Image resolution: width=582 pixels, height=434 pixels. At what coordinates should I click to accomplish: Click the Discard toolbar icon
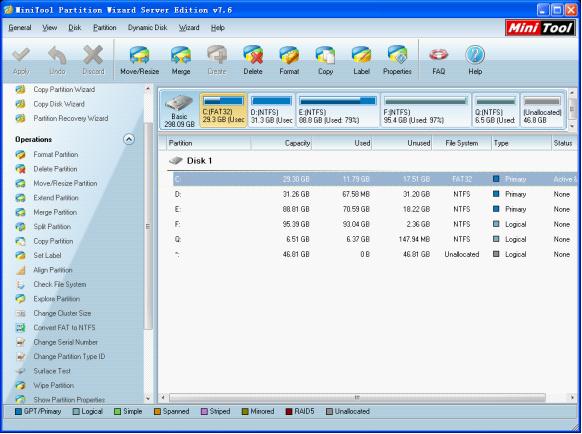tap(93, 61)
